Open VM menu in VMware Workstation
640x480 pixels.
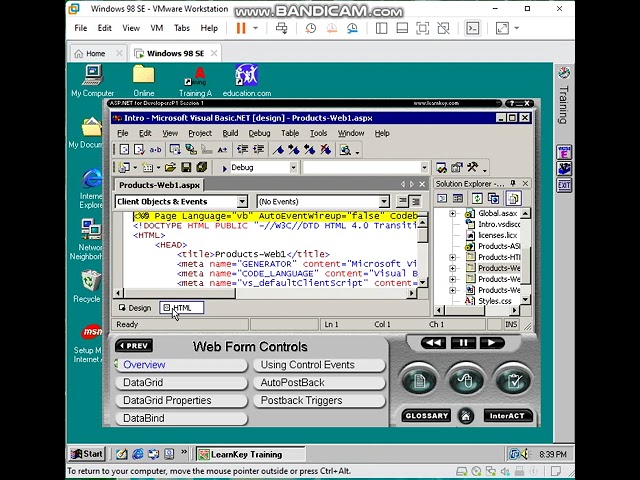(157, 28)
